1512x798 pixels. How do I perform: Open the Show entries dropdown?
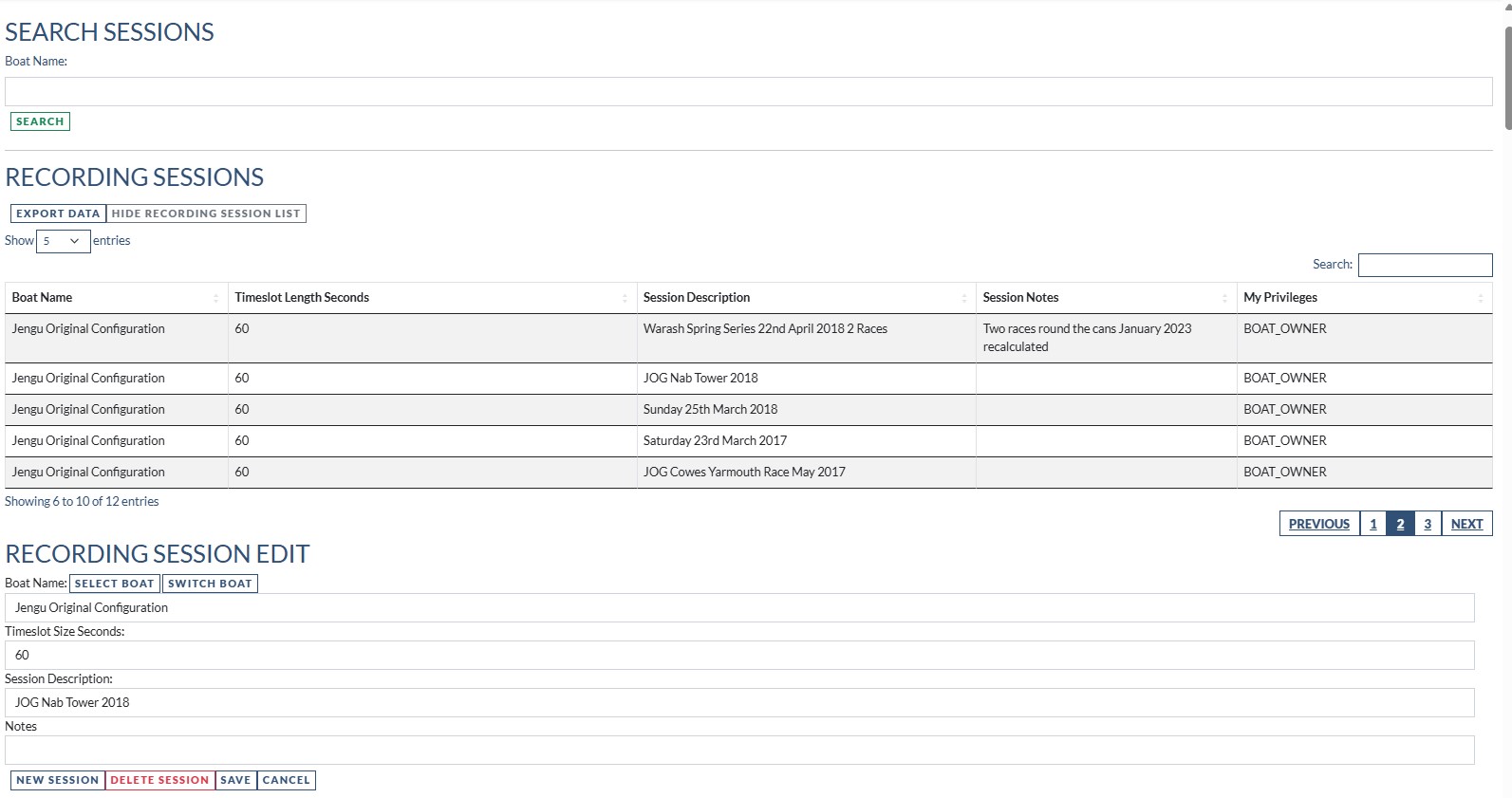(63, 241)
